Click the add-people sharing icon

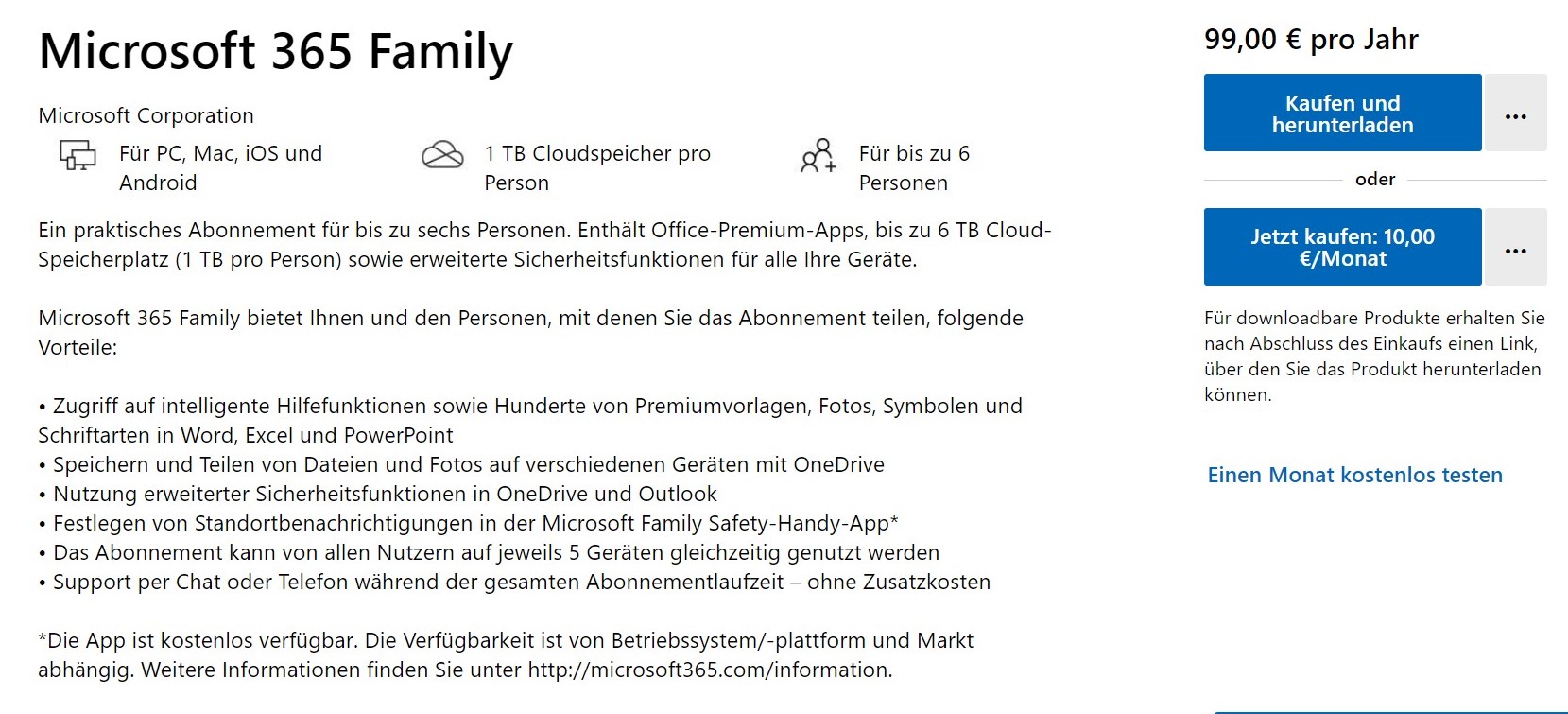[x=818, y=156]
